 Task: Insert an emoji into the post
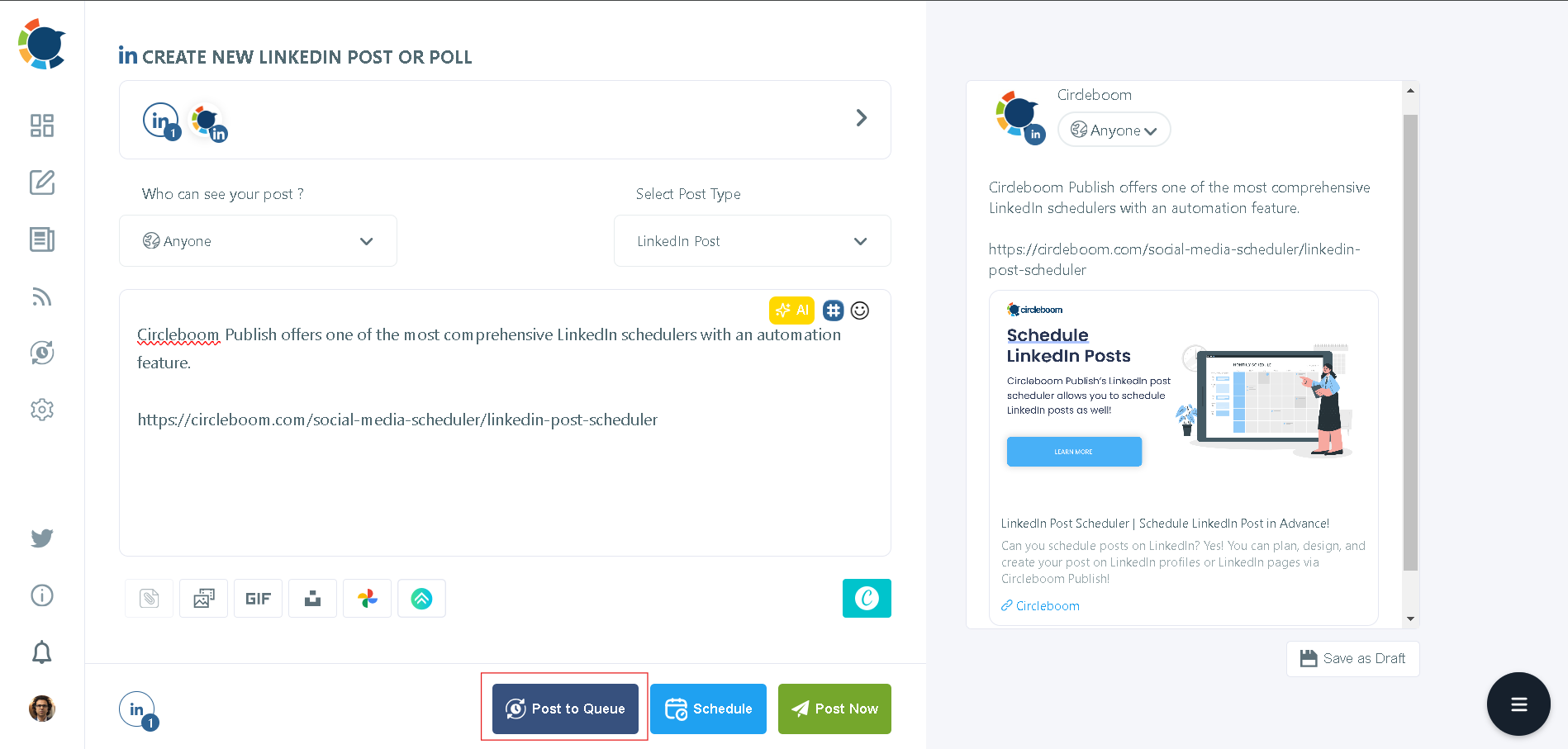point(860,311)
